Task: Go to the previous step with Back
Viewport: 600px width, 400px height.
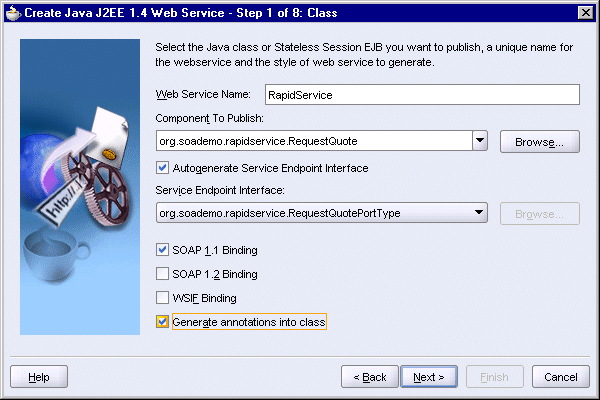Action: tap(370, 377)
